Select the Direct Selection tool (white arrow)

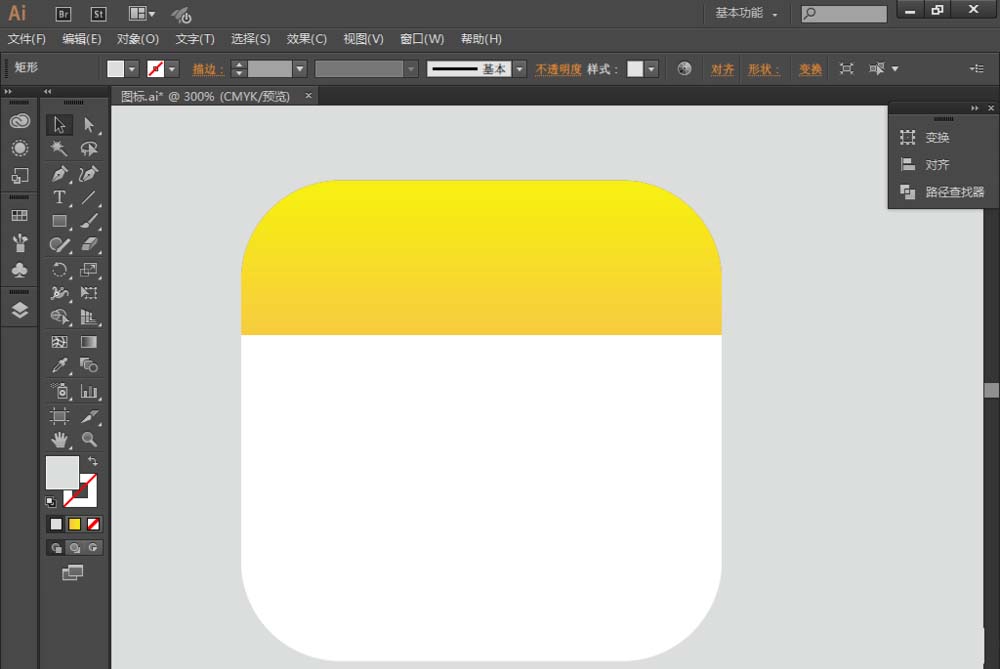pyautogui.click(x=89, y=124)
